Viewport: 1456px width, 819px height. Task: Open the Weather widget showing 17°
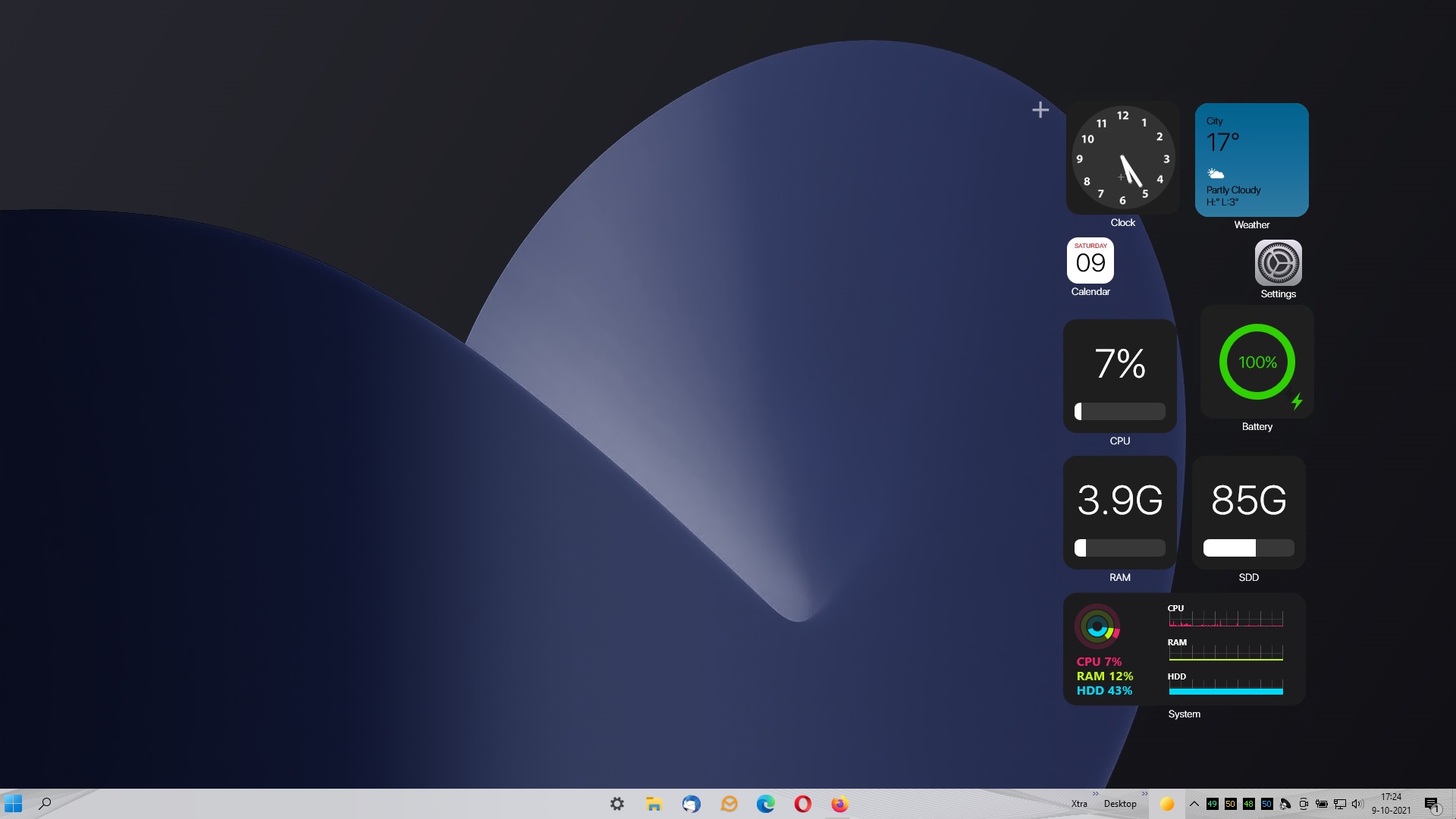[x=1252, y=160]
